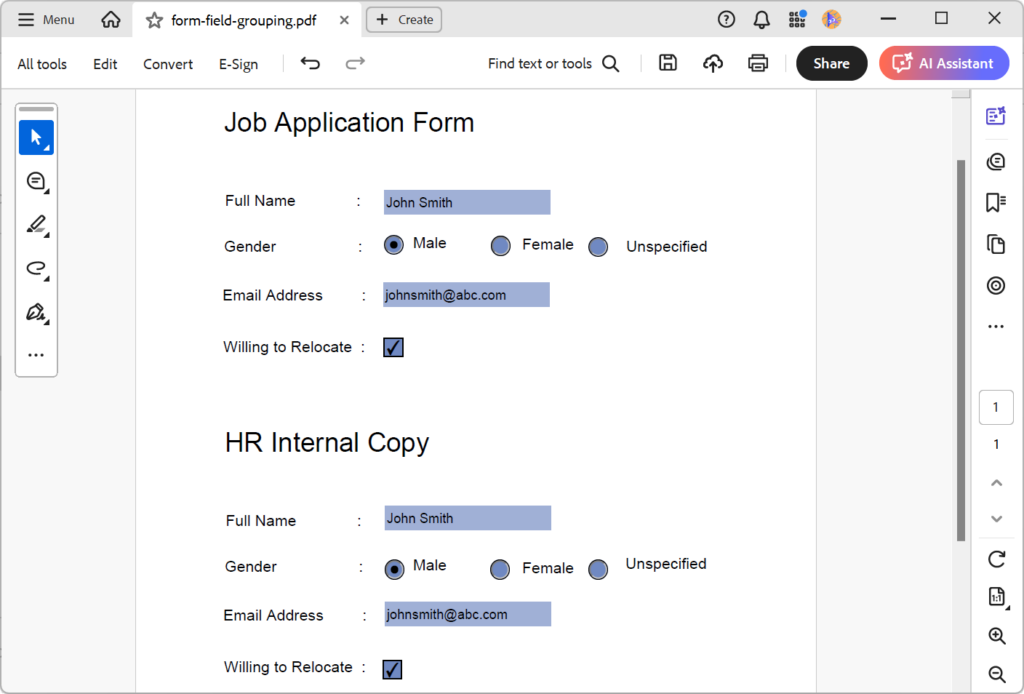Screen dimensions: 1024x694
Task: Rotate the page clockwise
Action: (996, 559)
